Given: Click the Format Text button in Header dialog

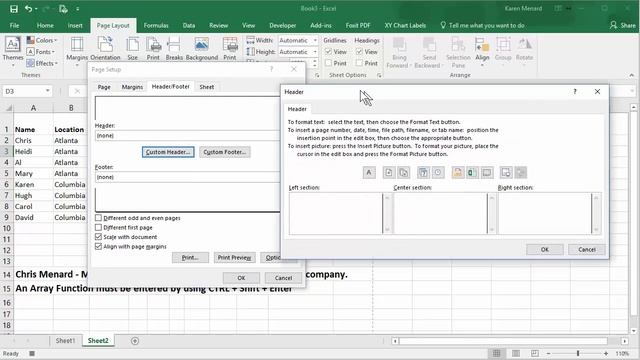Looking at the screenshot, I should click(x=369, y=172).
